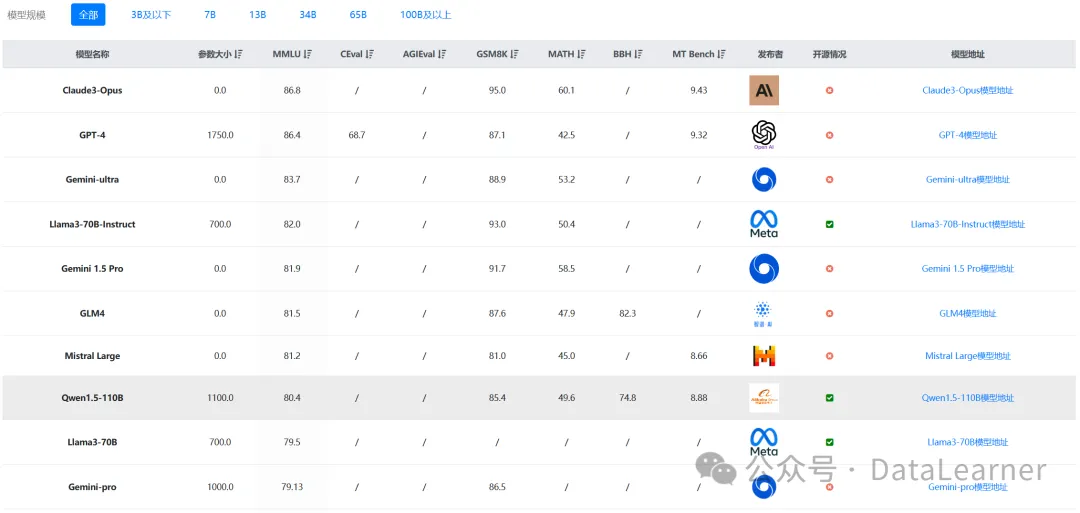Click GPT-4 parameter size 1750.0
Screen dimensions: 1080x513
[x=220, y=135]
